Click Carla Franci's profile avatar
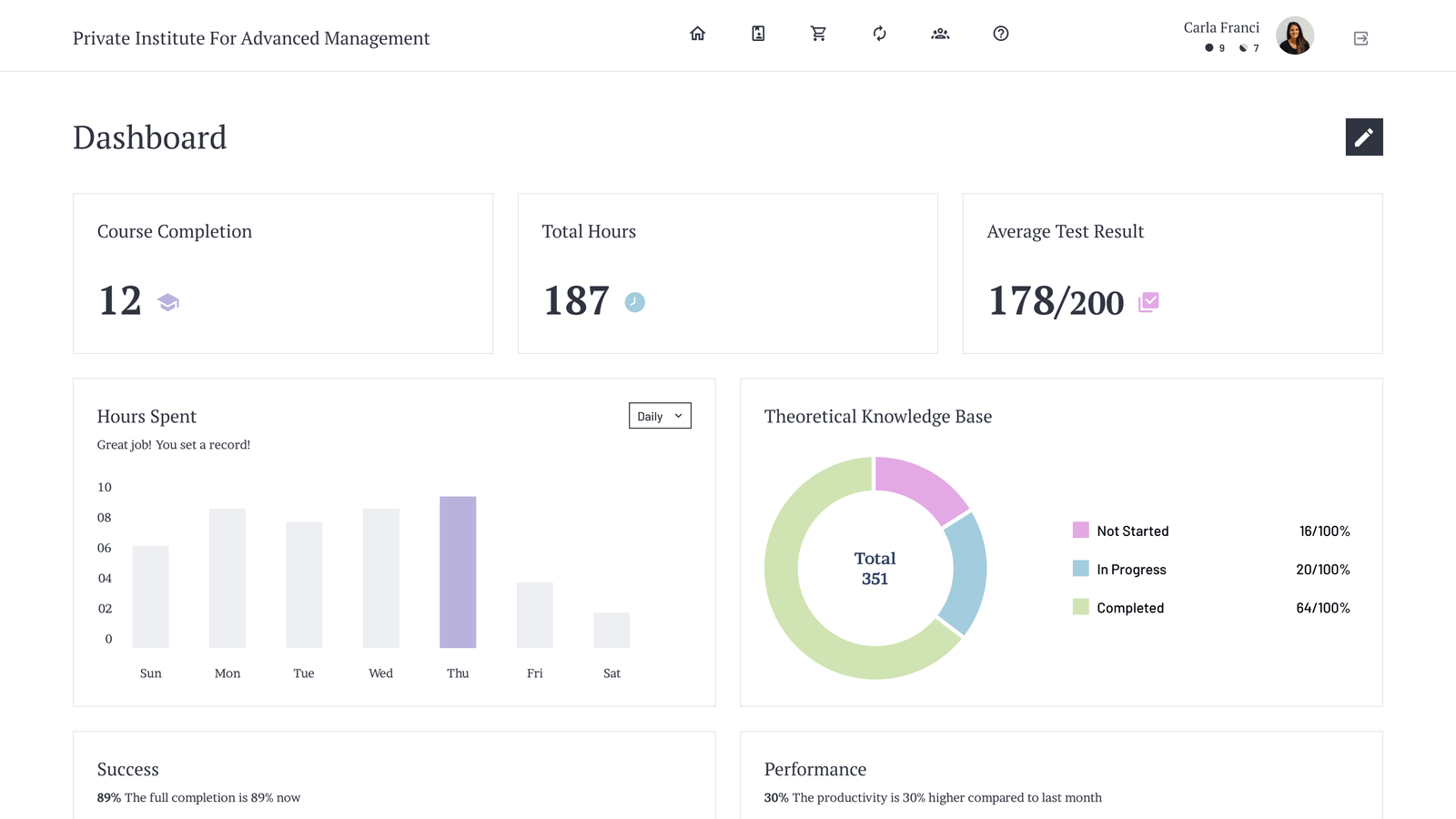The width and height of the screenshot is (1456, 819). (x=1294, y=36)
